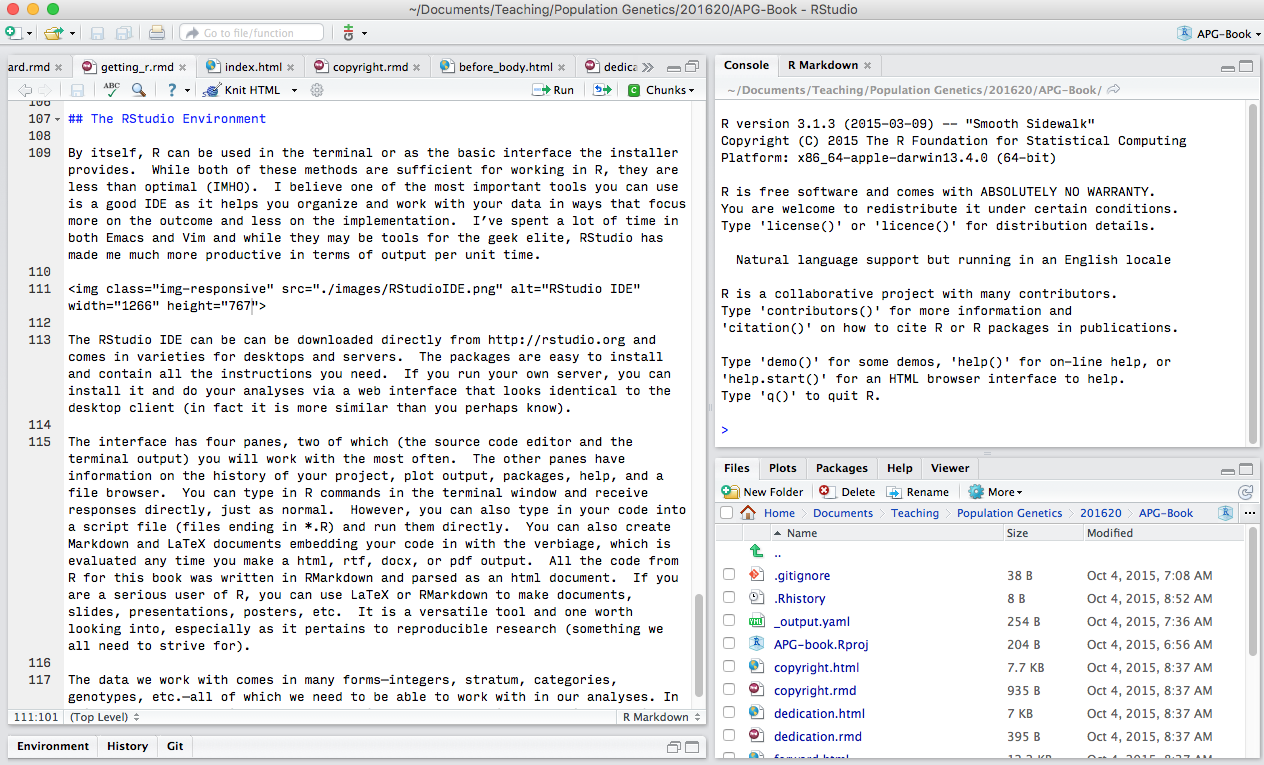This screenshot has height=765, width=1264.
Task: Check the copyright.rmd file checkbox
Action: tap(729, 690)
